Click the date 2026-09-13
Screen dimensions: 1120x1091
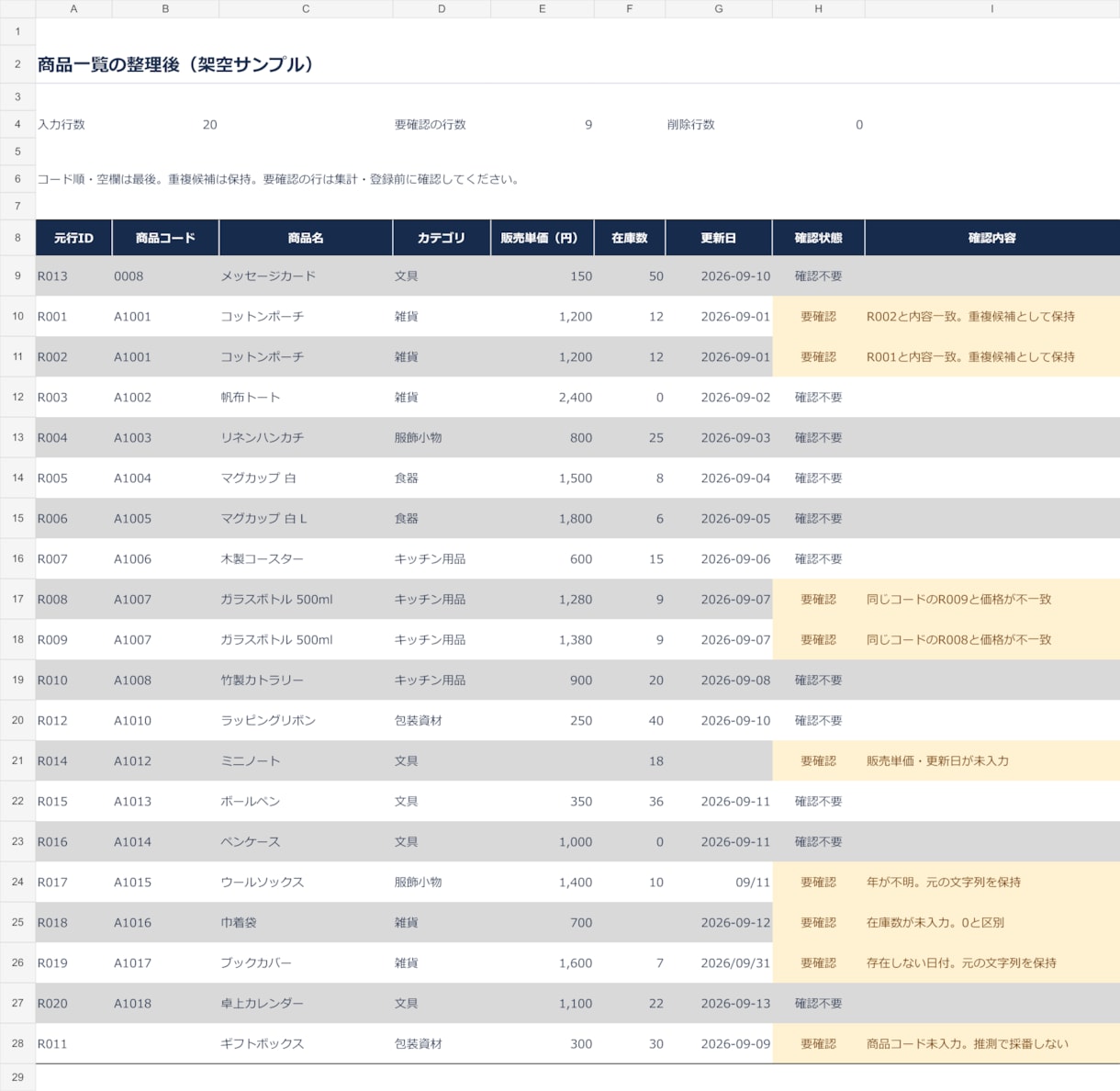735,1004
